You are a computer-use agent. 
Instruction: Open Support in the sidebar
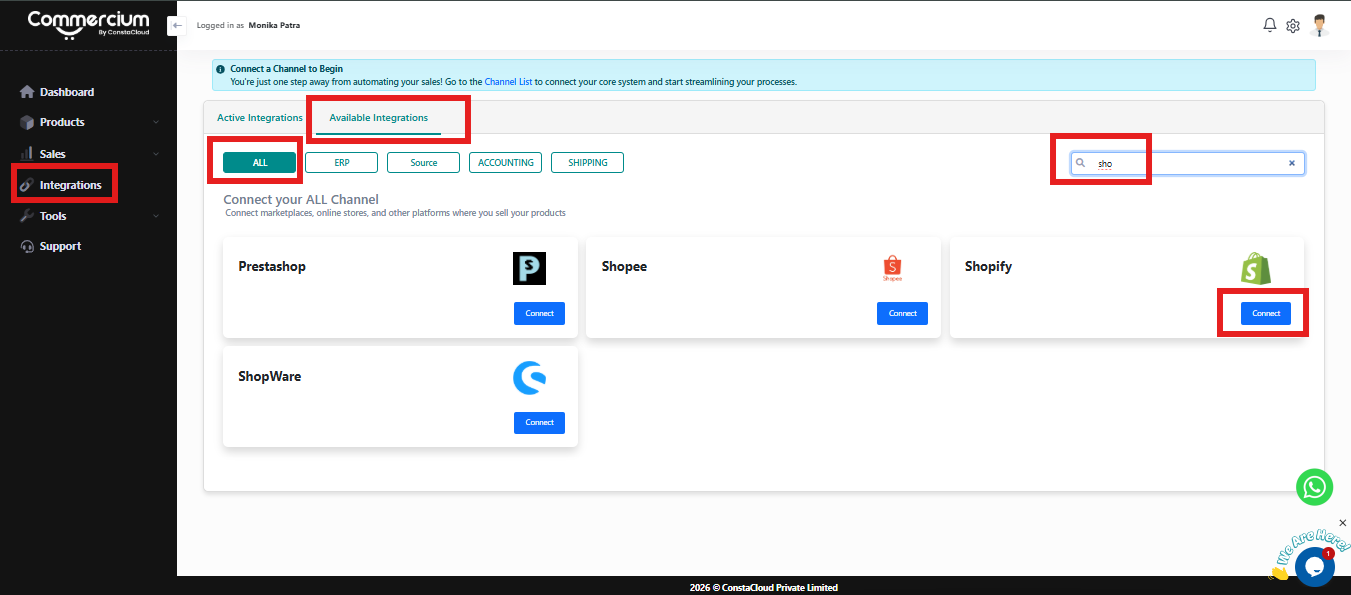60,246
